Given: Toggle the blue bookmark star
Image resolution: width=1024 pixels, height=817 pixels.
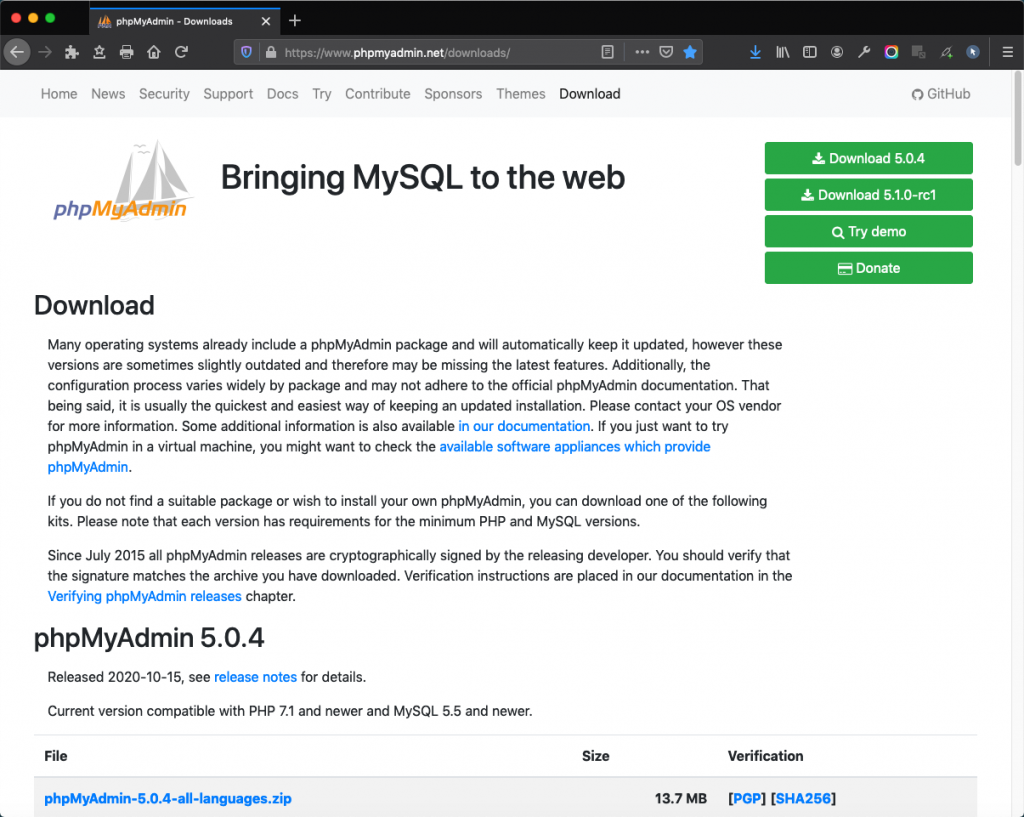Looking at the screenshot, I should point(690,52).
